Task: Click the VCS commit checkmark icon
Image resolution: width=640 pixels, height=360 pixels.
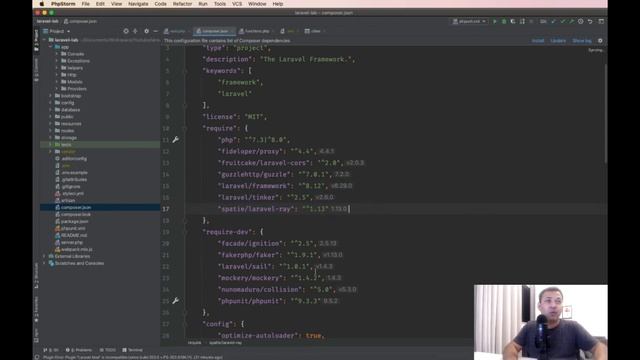Action: pos(562,21)
